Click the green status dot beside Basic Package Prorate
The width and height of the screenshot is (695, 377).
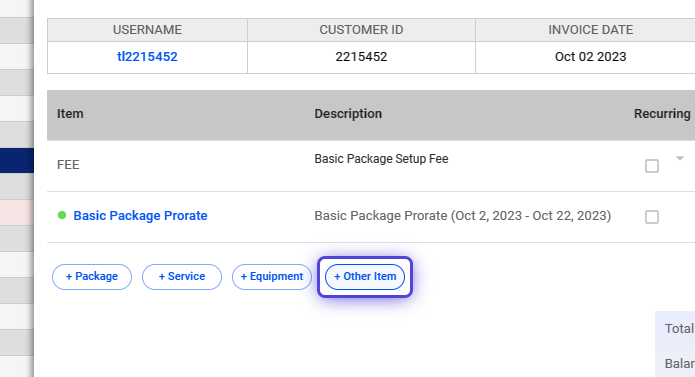62,215
